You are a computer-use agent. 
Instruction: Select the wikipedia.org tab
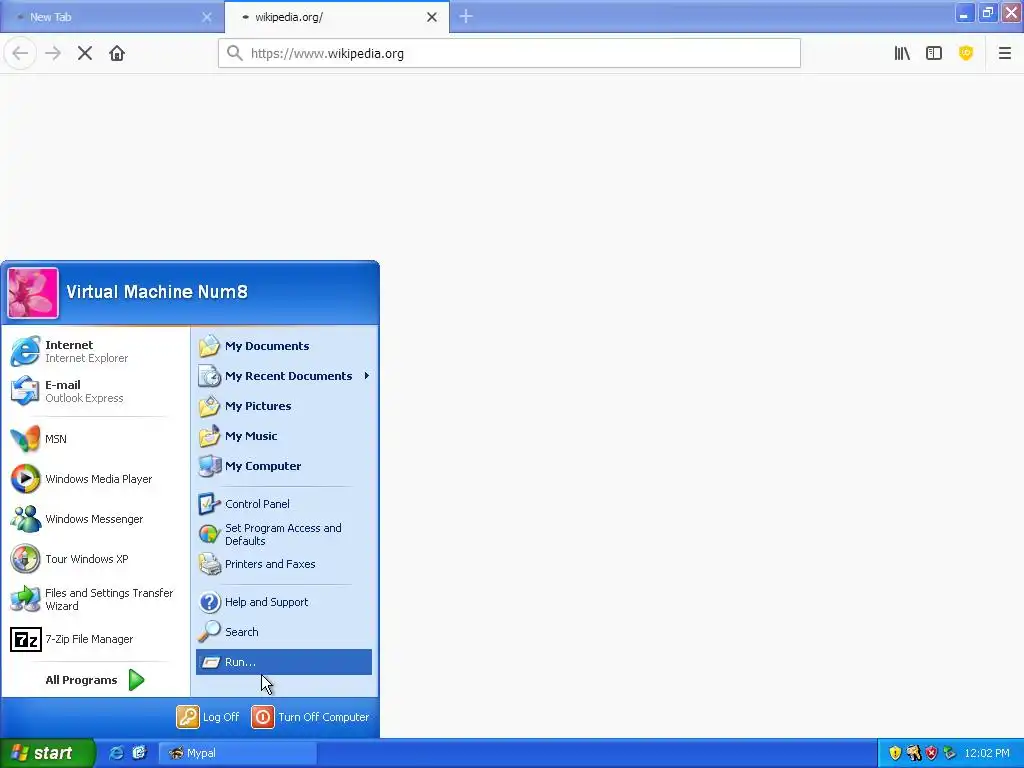[337, 17]
